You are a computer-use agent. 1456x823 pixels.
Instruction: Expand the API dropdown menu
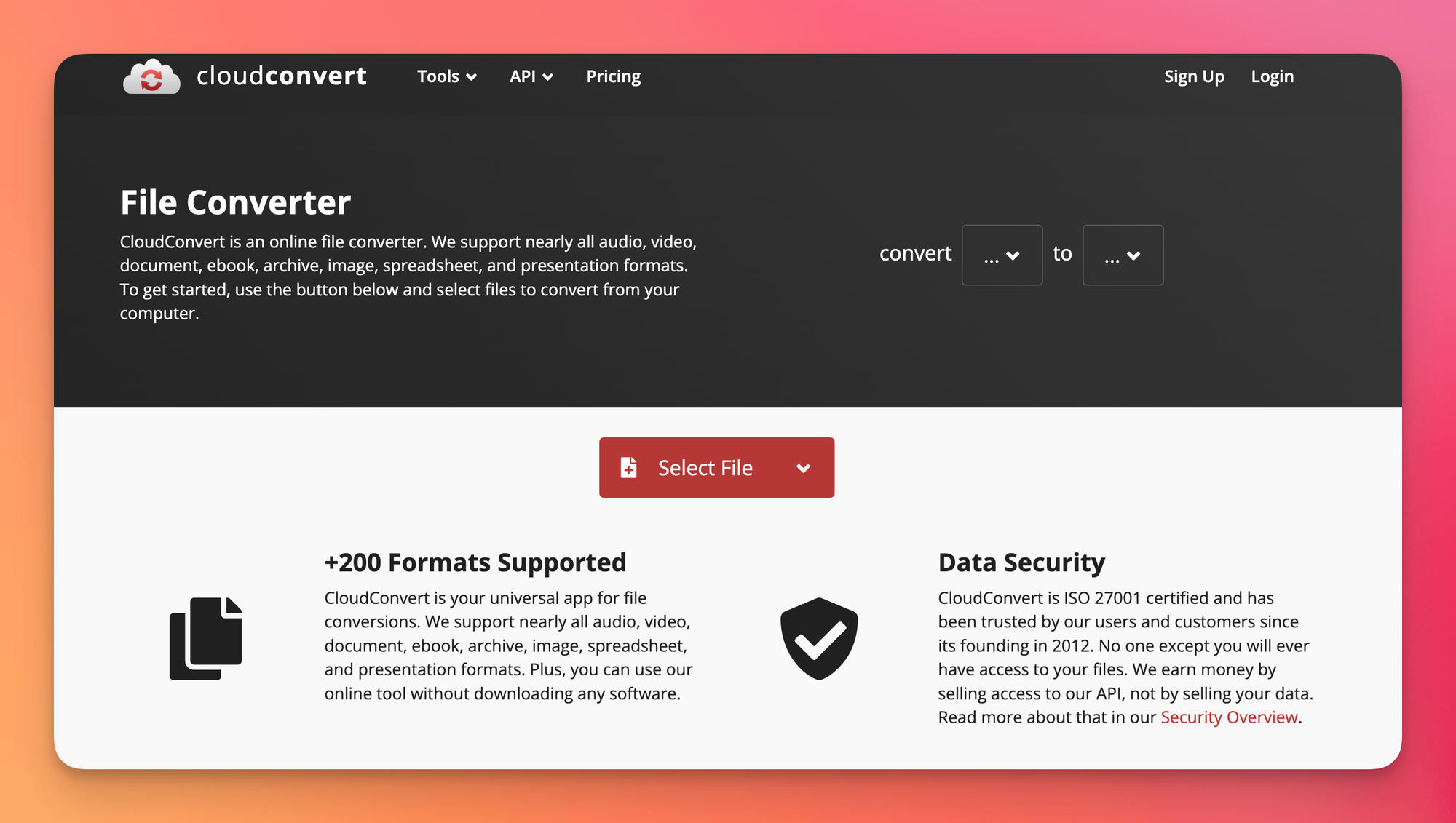coord(531,76)
